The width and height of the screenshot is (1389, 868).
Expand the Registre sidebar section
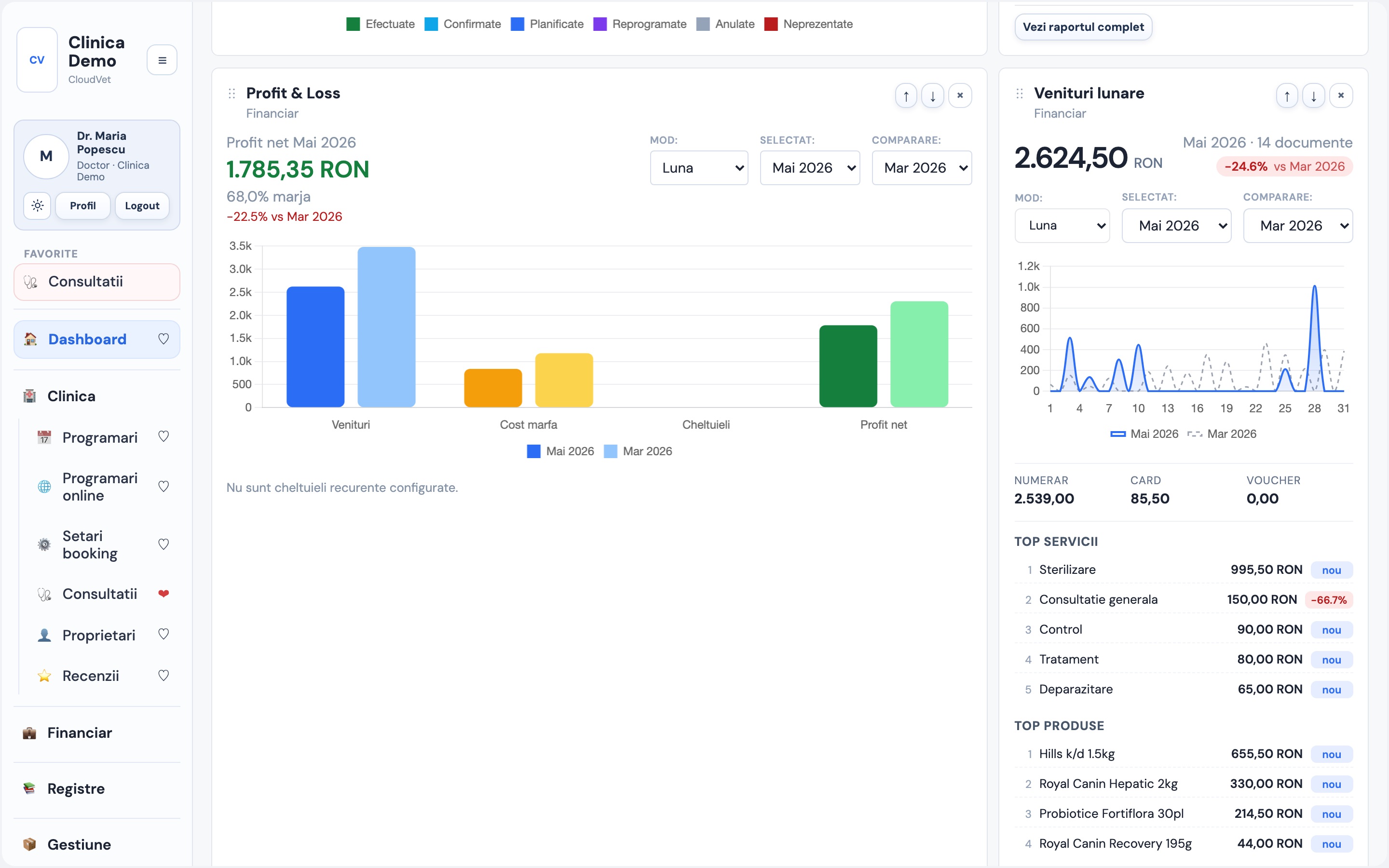[97, 789]
